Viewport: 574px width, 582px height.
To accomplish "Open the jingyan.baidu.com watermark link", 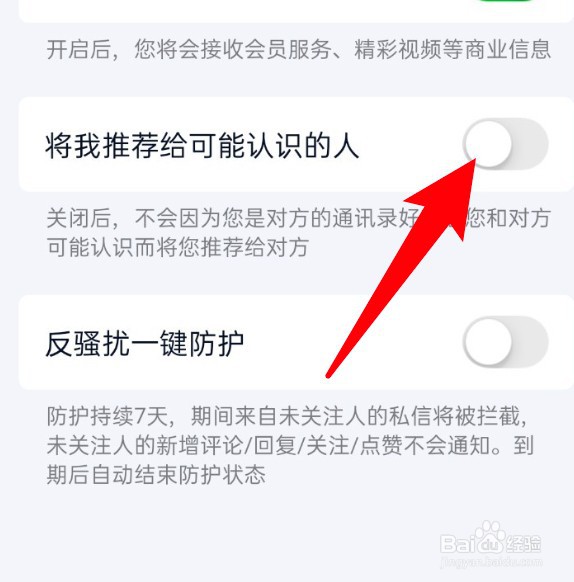I will (x=491, y=562).
